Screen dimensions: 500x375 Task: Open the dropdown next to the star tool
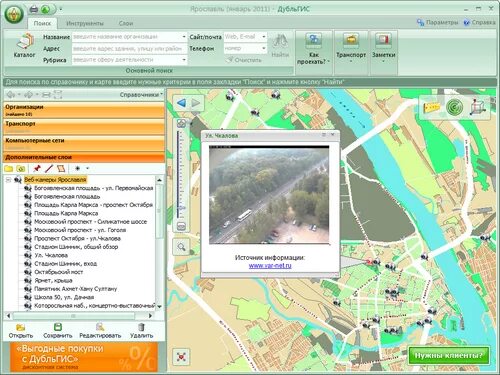point(87,169)
